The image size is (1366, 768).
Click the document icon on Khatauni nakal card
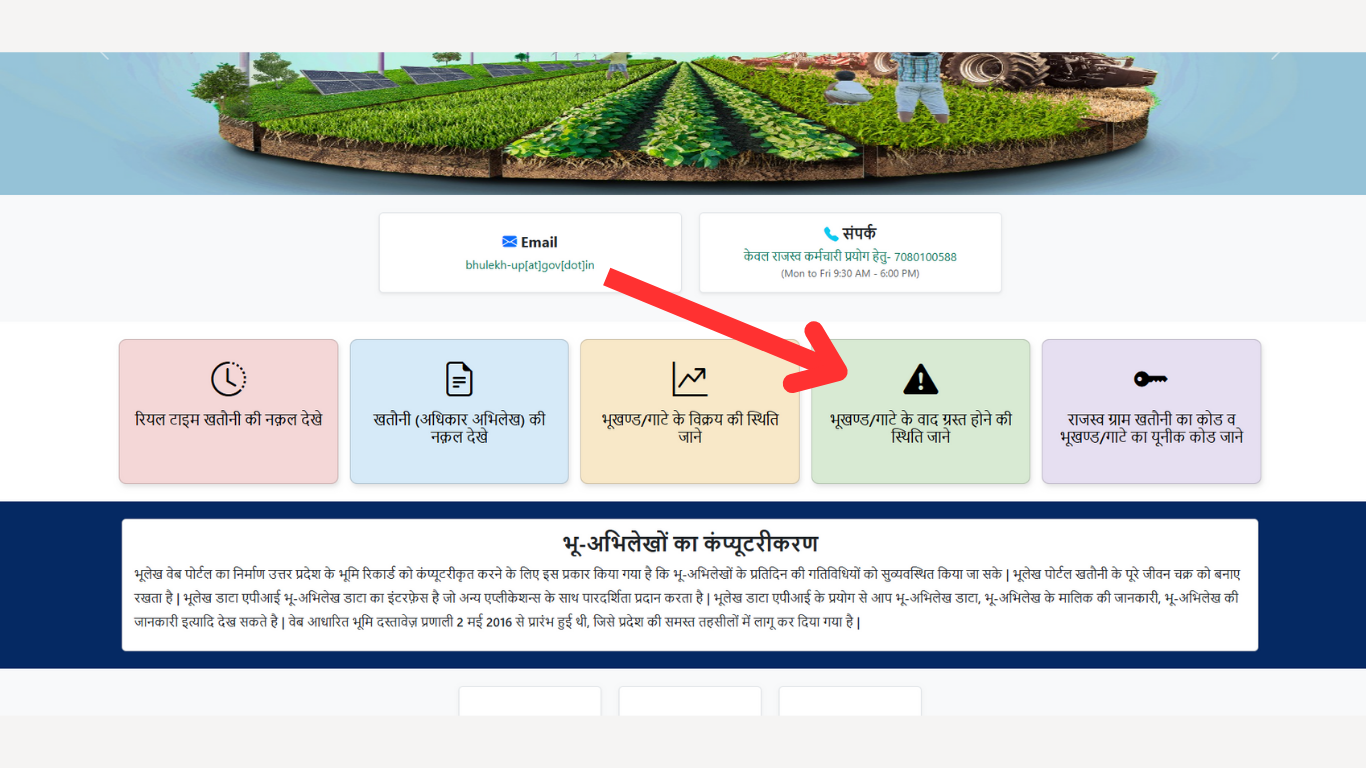click(459, 379)
